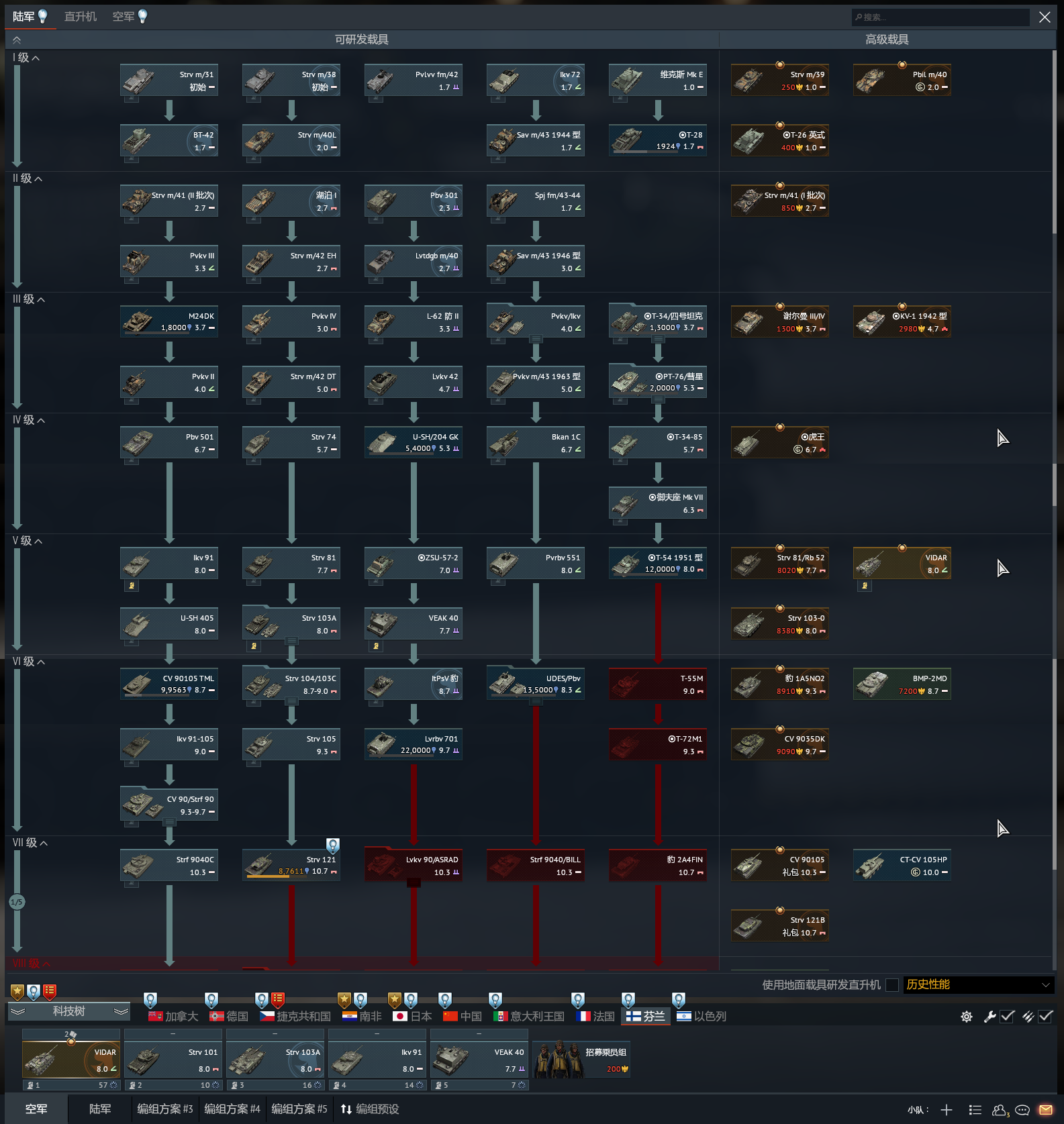
Task: Select the 以色列 nation tab
Action: click(702, 1016)
